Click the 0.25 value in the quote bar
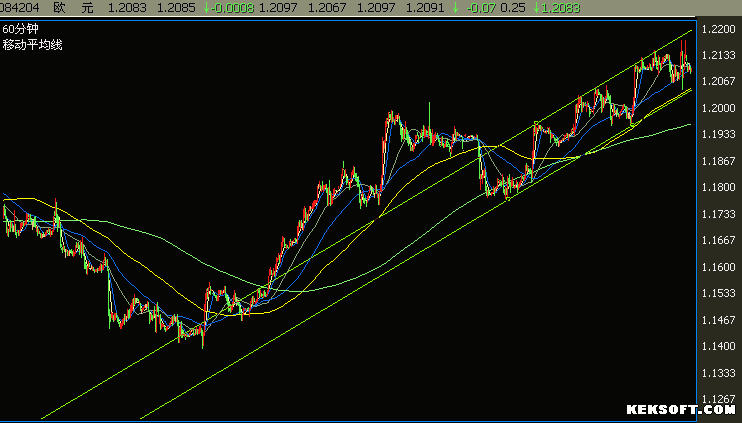 [512, 8]
